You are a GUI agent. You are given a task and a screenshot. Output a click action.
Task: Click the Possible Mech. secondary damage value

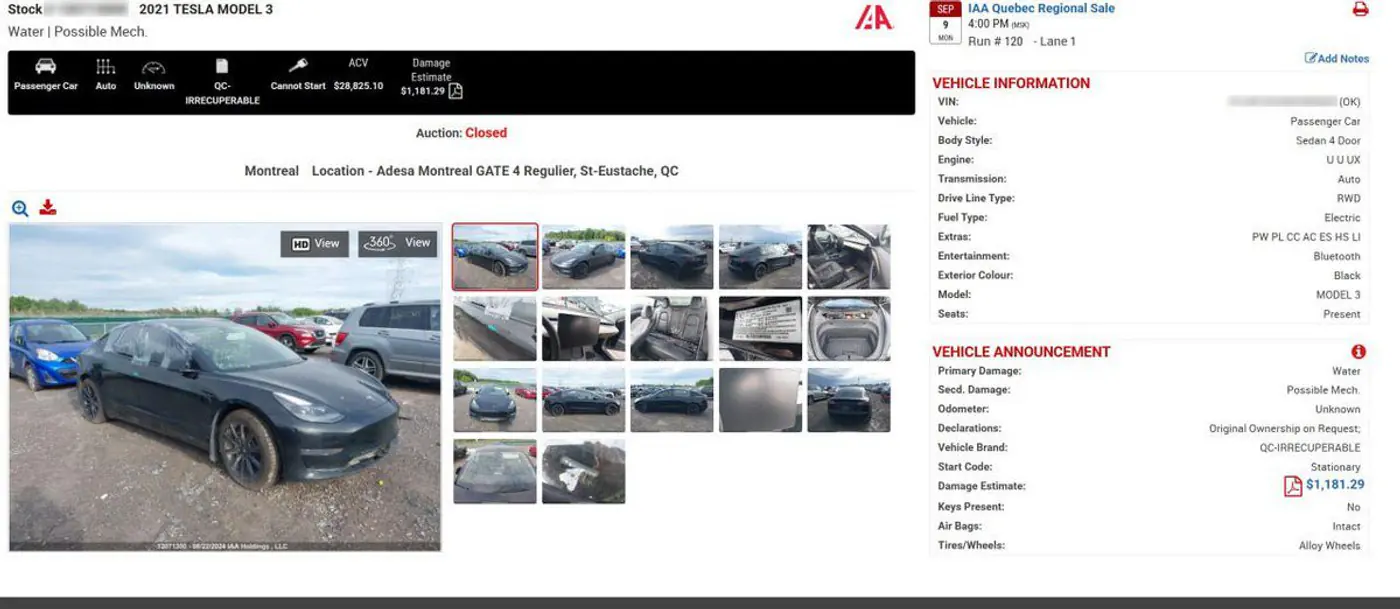pyautogui.click(x=1323, y=390)
